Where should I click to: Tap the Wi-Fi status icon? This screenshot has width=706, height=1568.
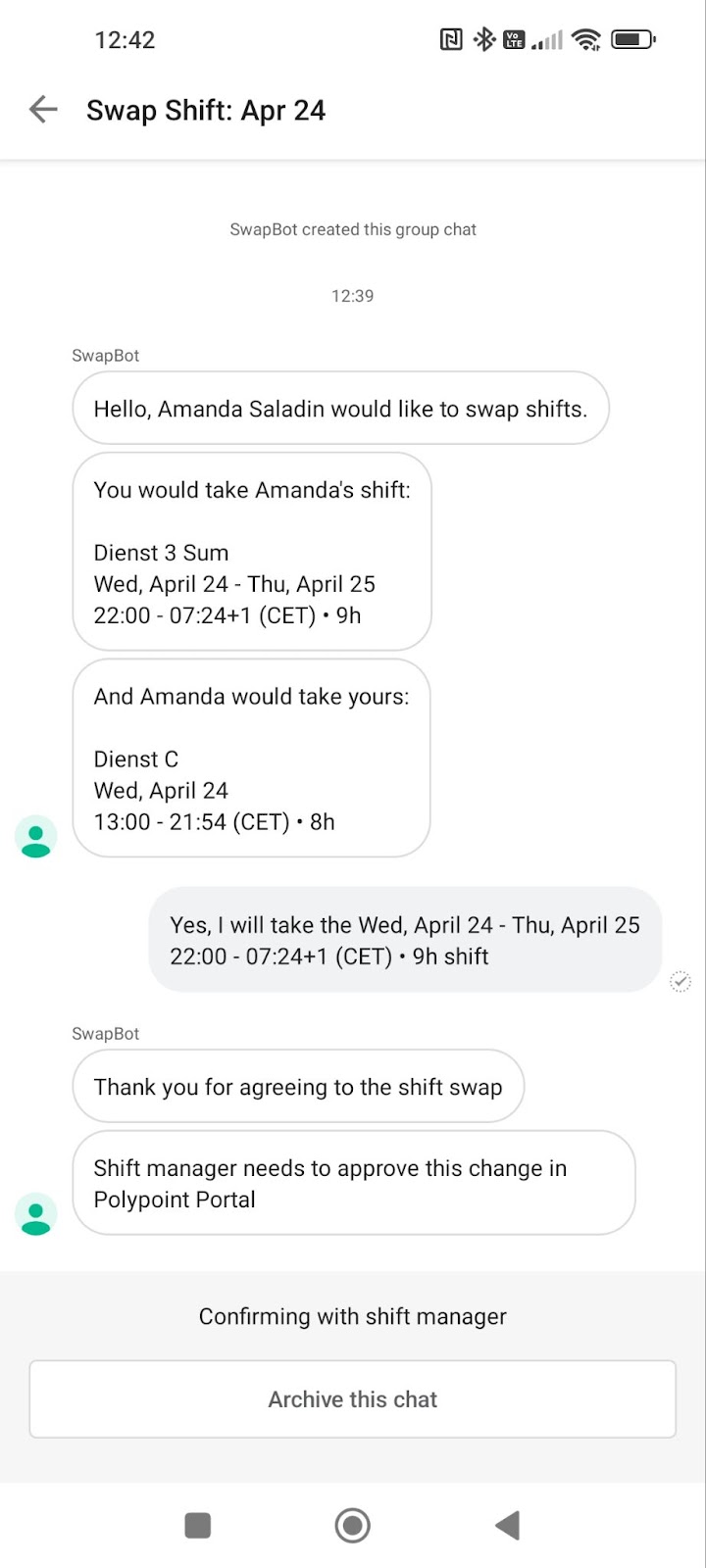click(x=586, y=40)
